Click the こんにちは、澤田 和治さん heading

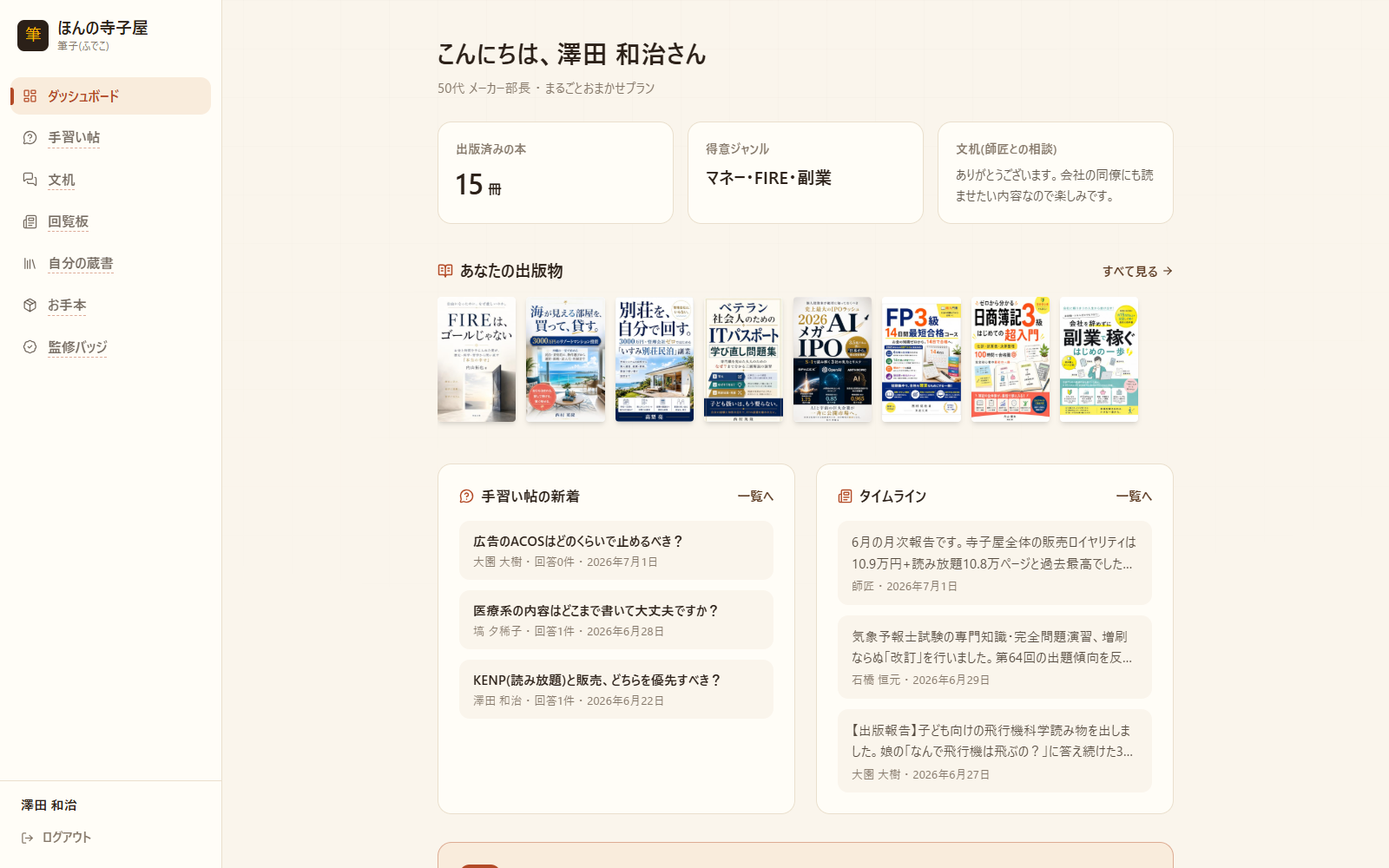click(x=571, y=54)
